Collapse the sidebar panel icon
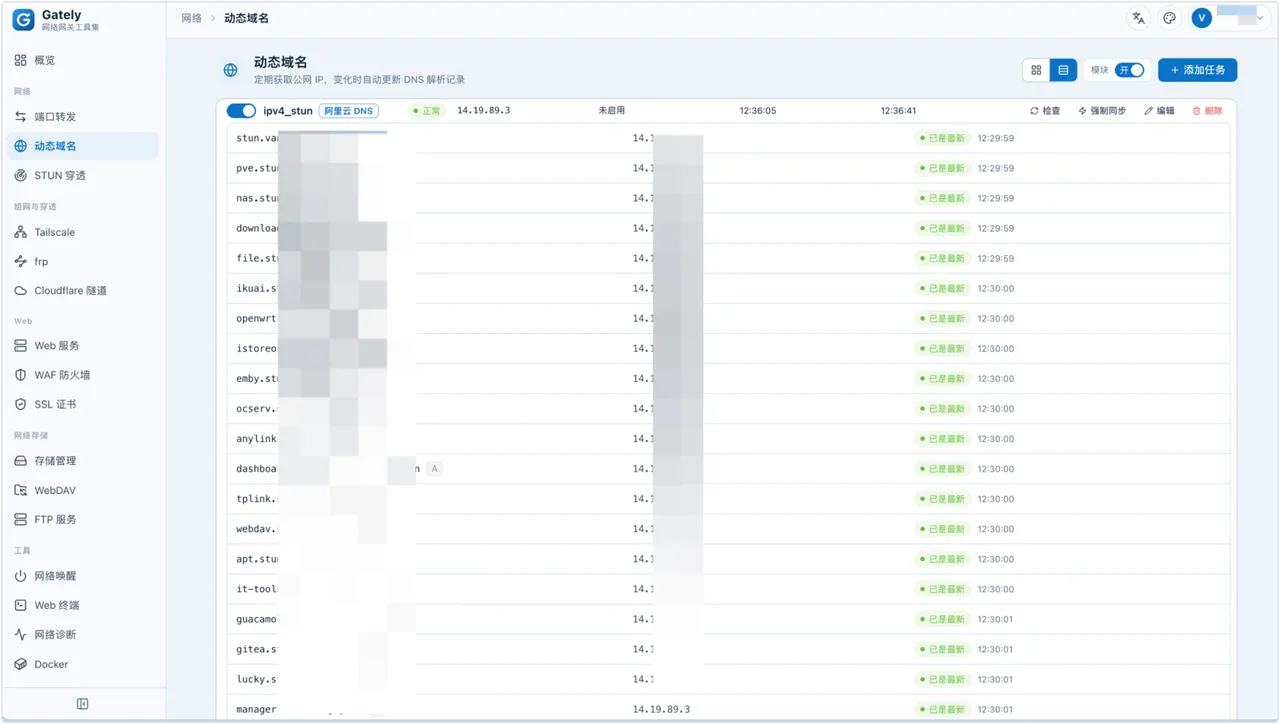Screen dimensions: 1280x724 pyautogui.click(x=82, y=704)
